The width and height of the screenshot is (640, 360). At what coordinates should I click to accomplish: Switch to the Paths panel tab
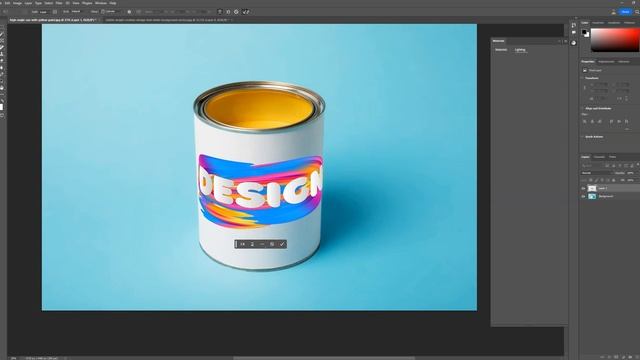612,157
